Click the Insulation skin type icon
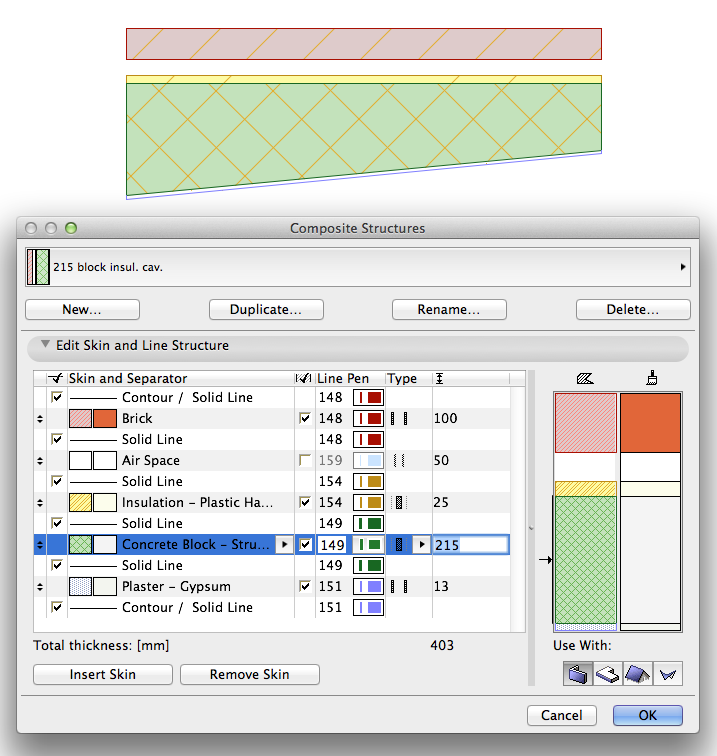This screenshot has width=717, height=756. tap(399, 502)
